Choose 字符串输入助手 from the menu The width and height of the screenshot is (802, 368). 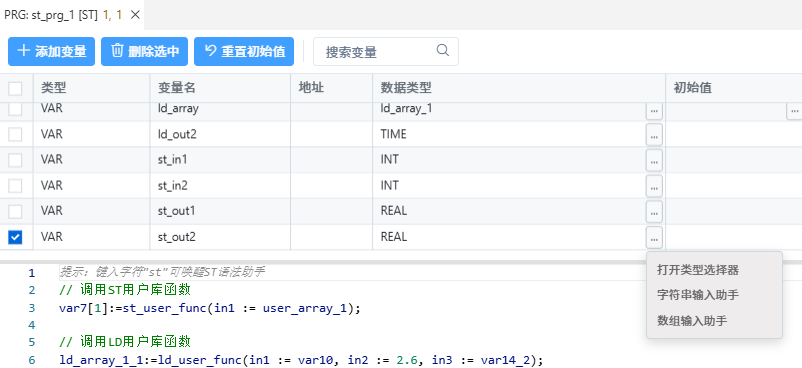[x=698, y=295]
